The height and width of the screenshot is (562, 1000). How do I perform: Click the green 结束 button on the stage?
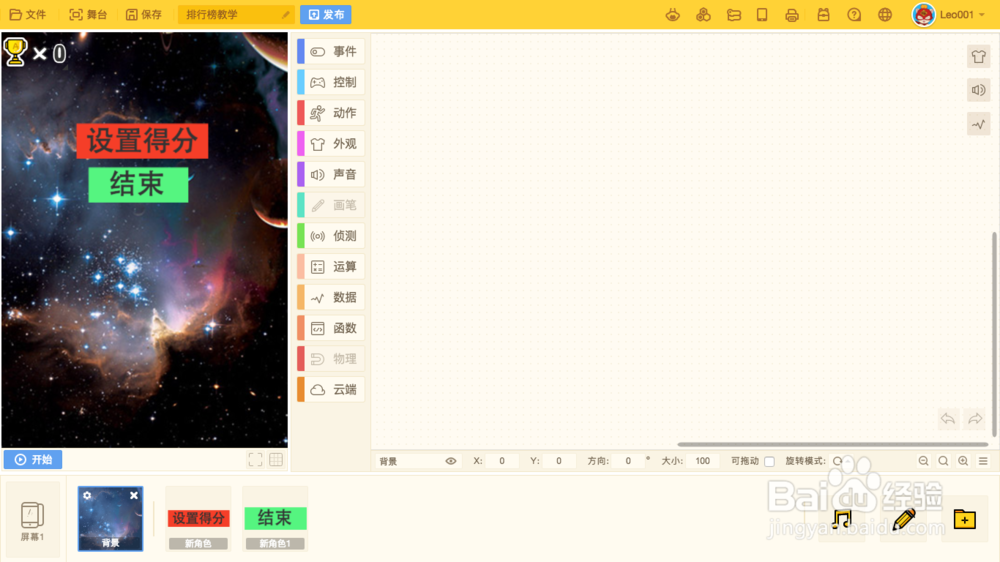pos(138,185)
